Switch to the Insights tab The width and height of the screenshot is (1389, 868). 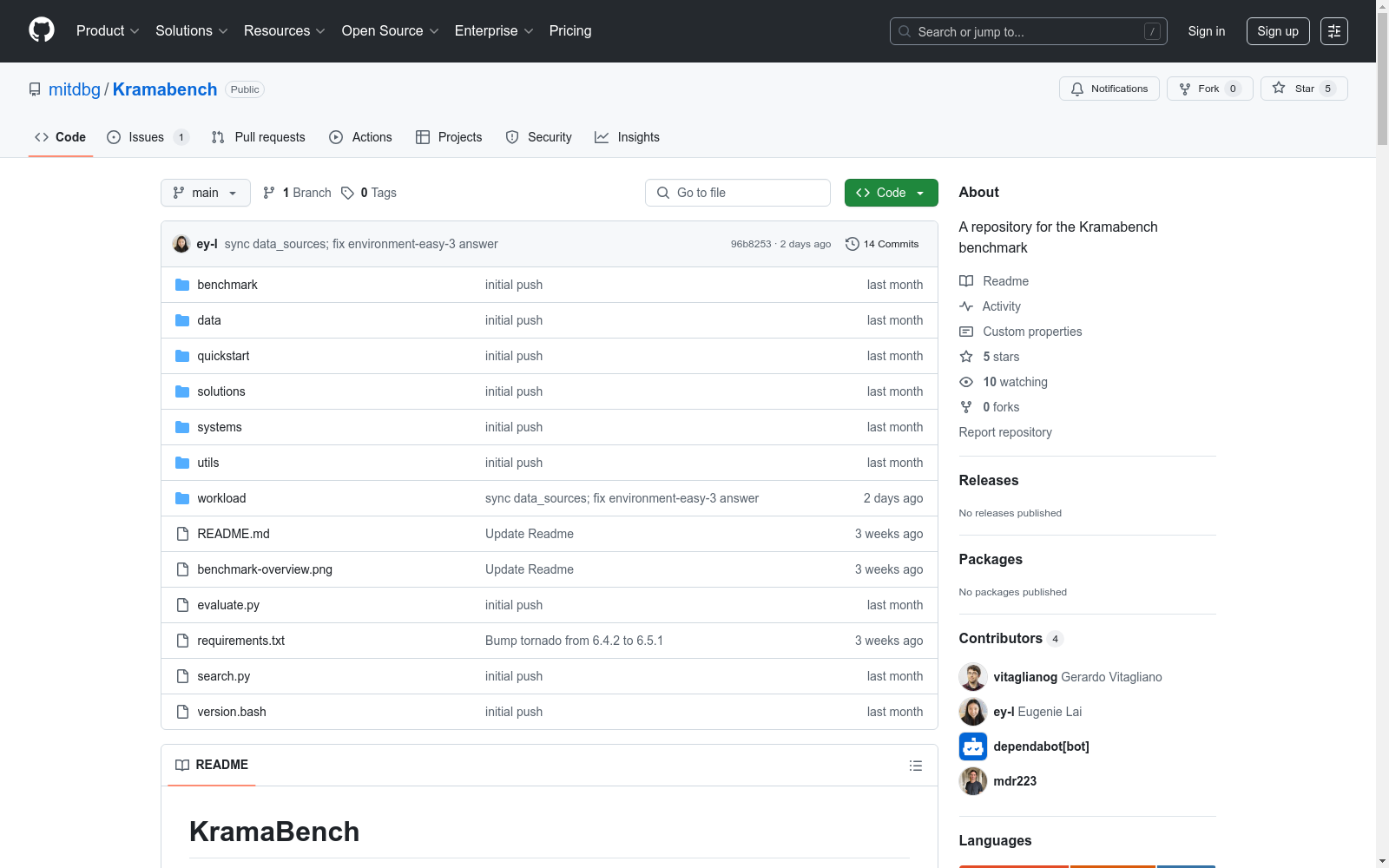[x=627, y=137]
